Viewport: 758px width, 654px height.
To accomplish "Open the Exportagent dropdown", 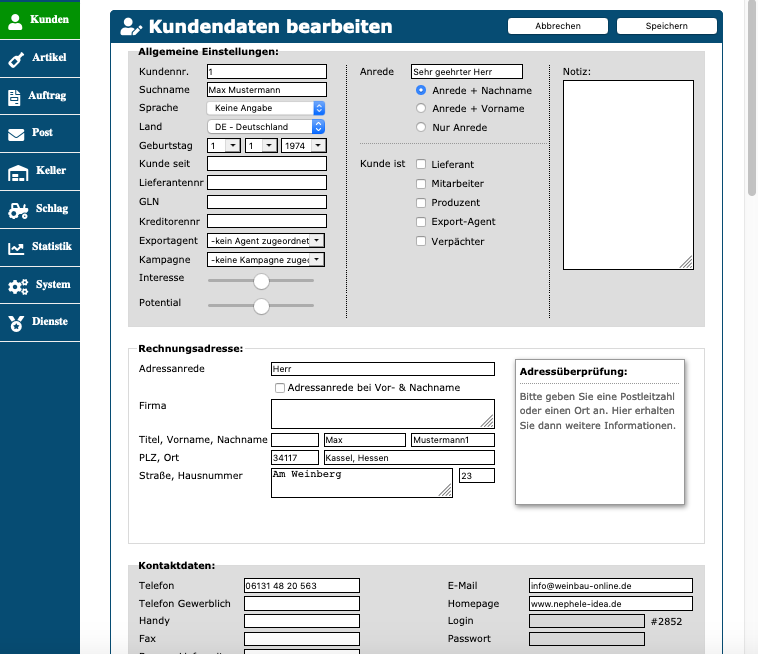I will tap(266, 241).
